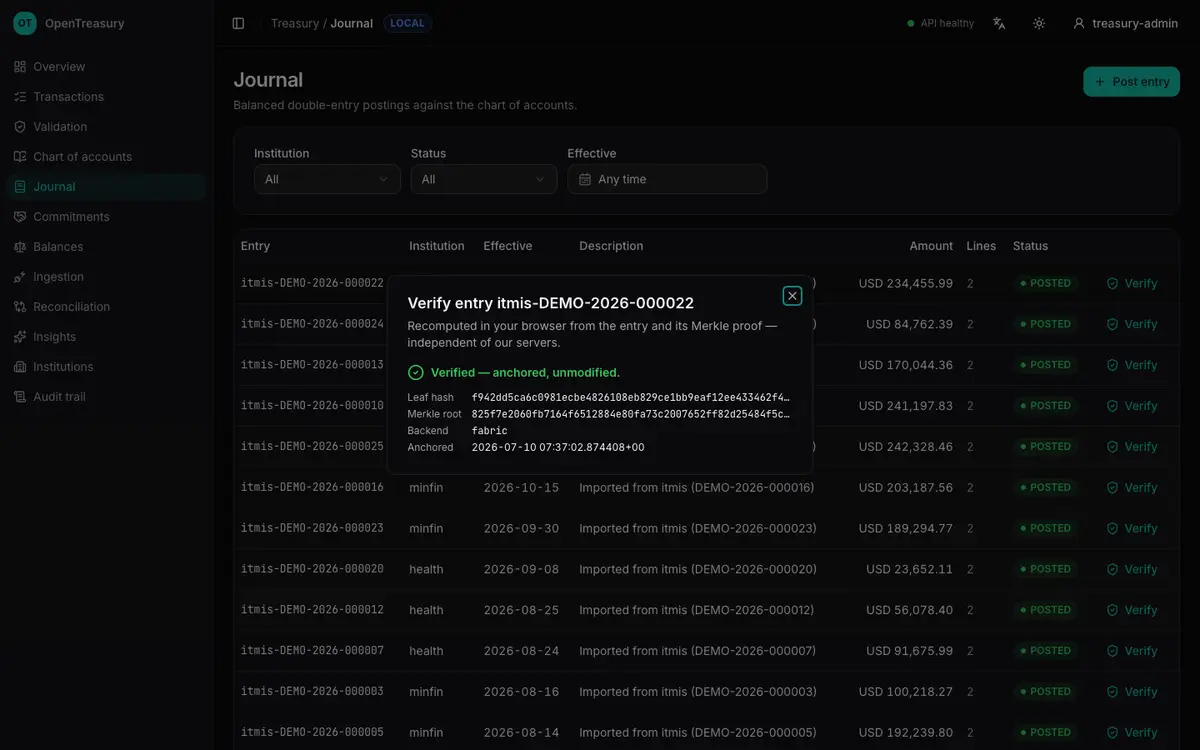Click Verify shield icon for entry 000012
The image size is (1200, 750).
pyautogui.click(x=1112, y=610)
